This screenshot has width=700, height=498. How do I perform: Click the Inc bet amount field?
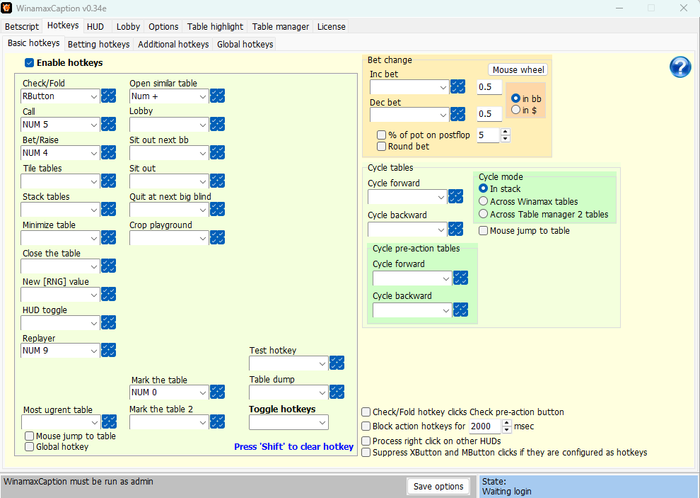(x=489, y=87)
